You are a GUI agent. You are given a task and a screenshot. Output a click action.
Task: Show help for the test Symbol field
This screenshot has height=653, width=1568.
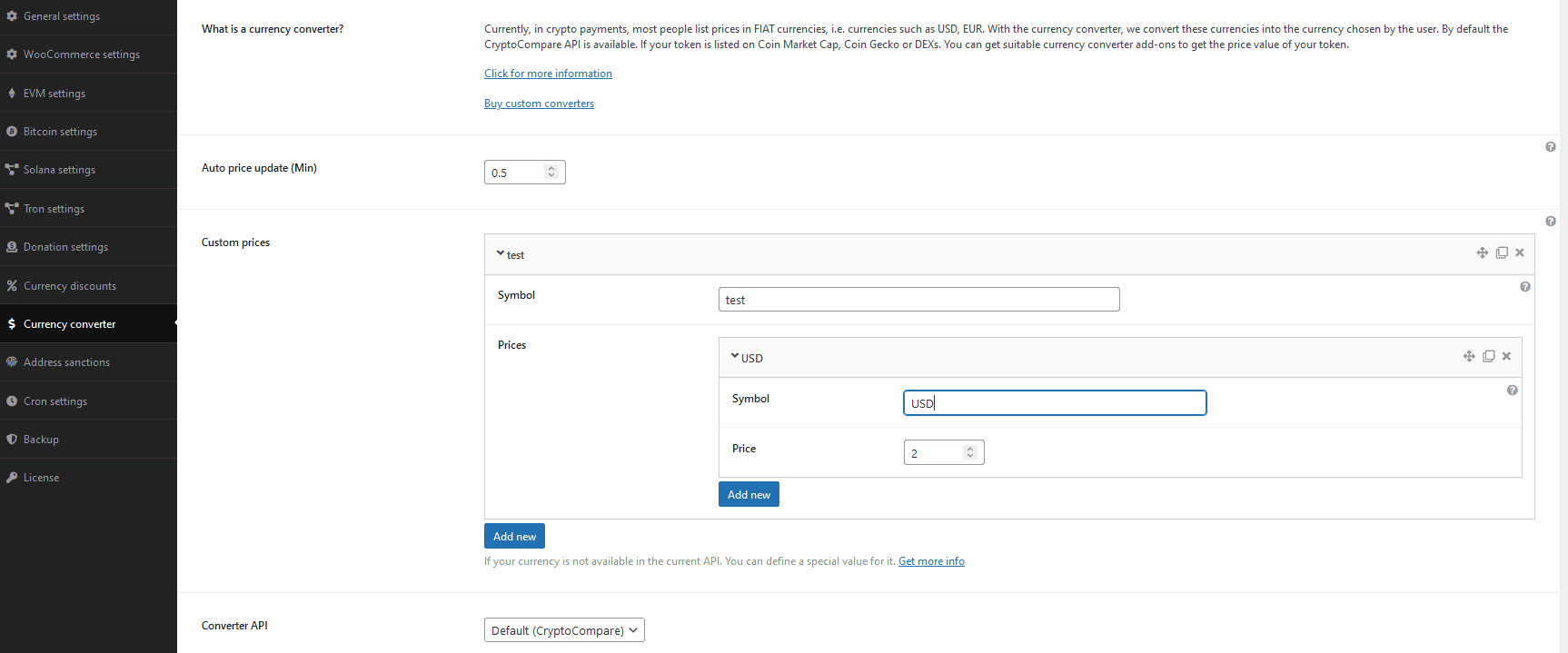point(1525,287)
